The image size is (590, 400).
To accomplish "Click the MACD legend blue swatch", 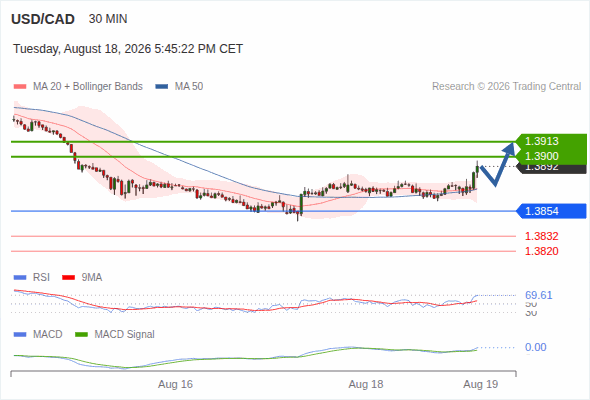I will pyautogui.click(x=20, y=335).
